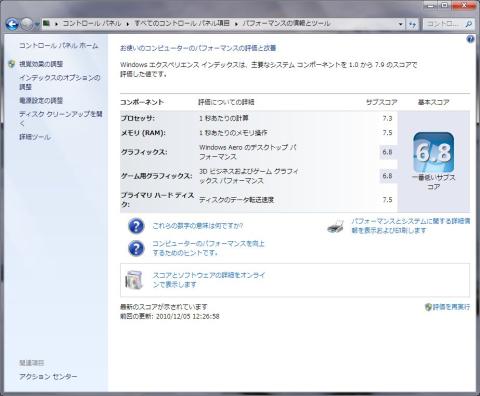Open ディスク クリーンアップを開く link

tap(61, 118)
